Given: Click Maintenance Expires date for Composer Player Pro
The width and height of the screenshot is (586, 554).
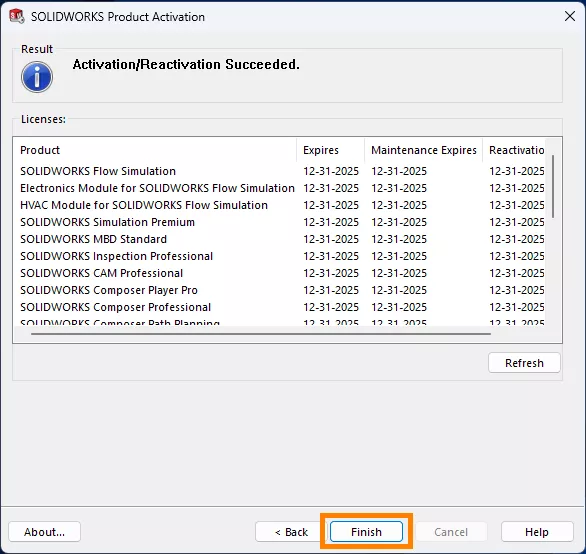Looking at the screenshot, I should (x=399, y=290).
